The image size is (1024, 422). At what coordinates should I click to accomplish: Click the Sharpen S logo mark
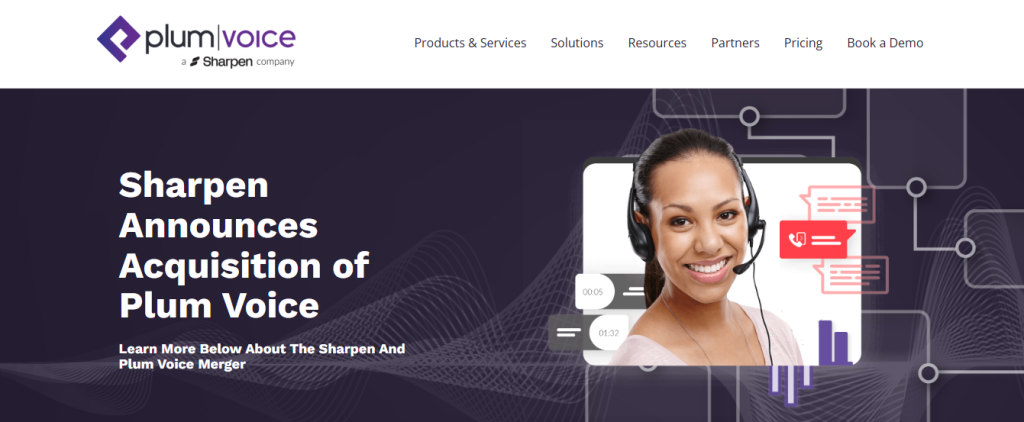pyautogui.click(x=195, y=62)
